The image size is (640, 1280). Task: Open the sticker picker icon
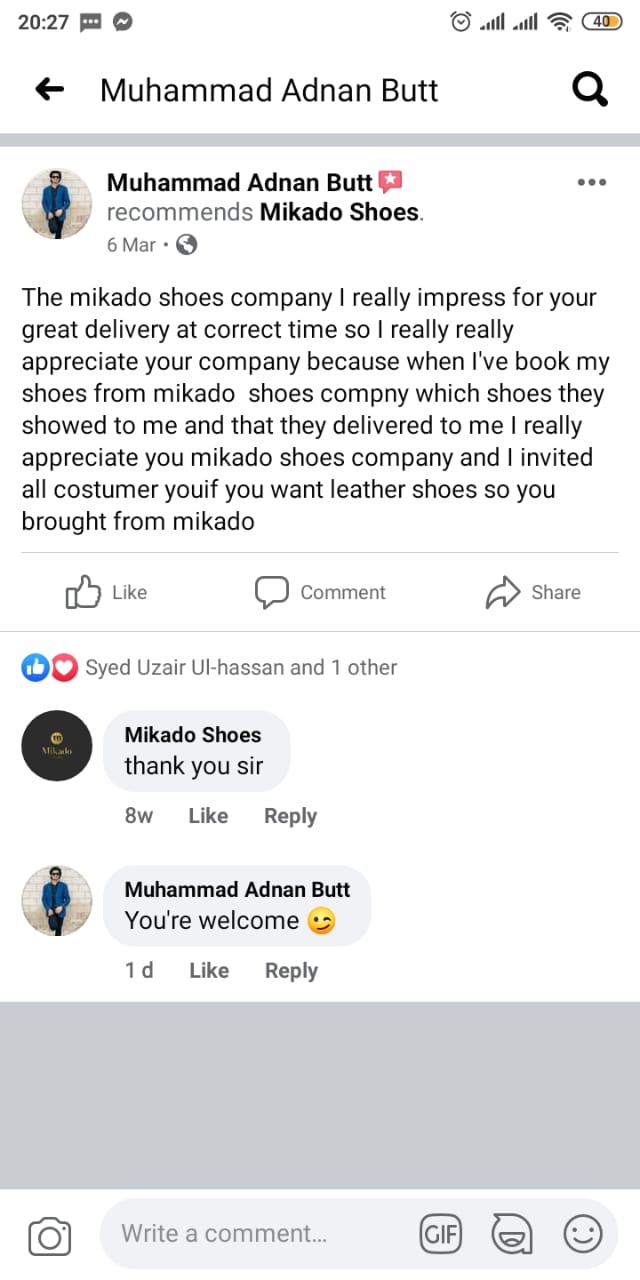click(511, 1234)
